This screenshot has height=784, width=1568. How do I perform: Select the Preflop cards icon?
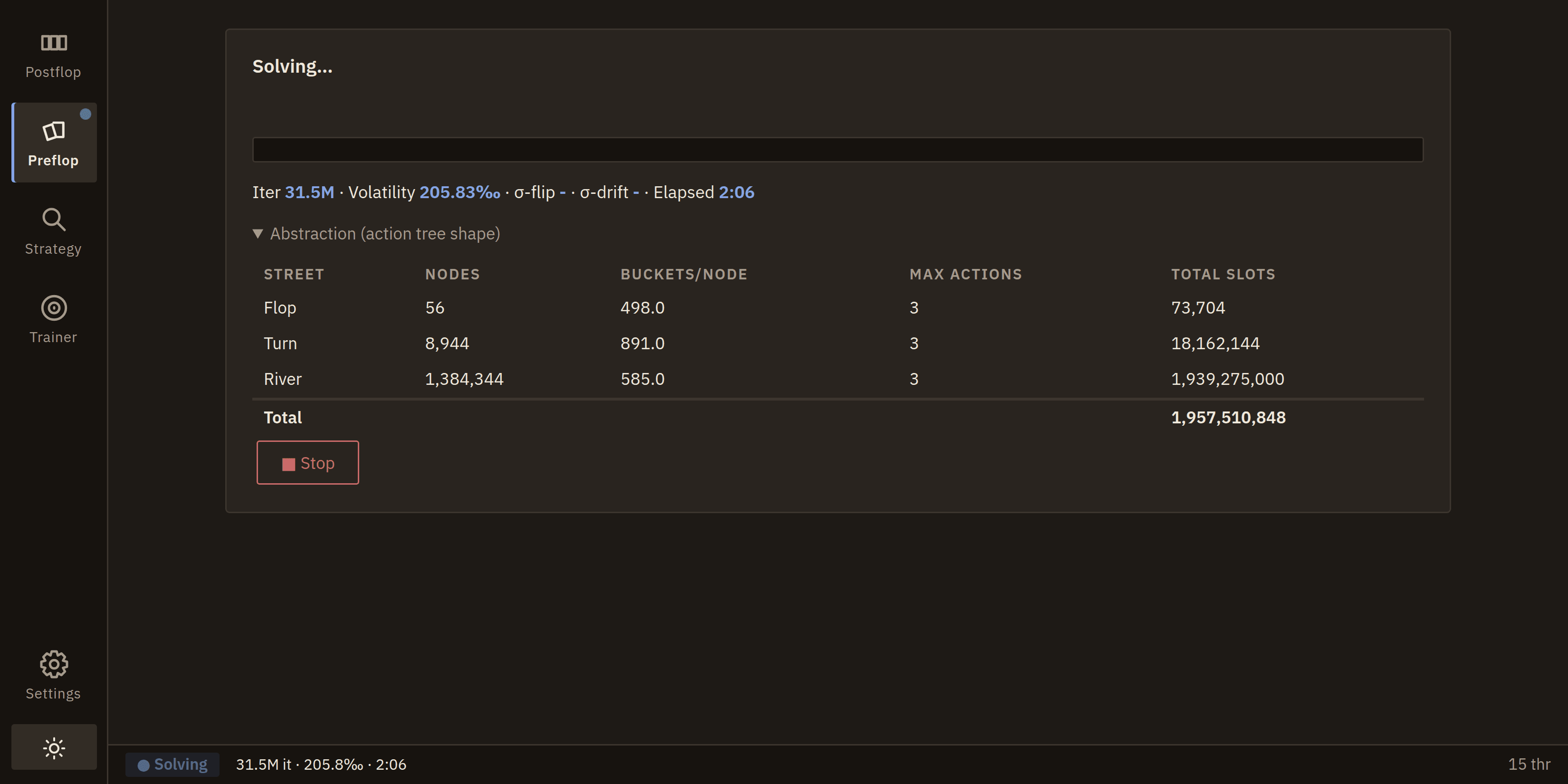point(54,131)
